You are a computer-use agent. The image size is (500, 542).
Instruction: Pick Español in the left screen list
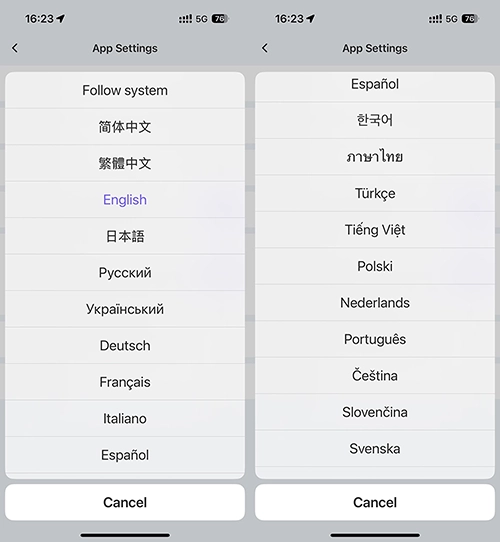pyautogui.click(x=125, y=455)
